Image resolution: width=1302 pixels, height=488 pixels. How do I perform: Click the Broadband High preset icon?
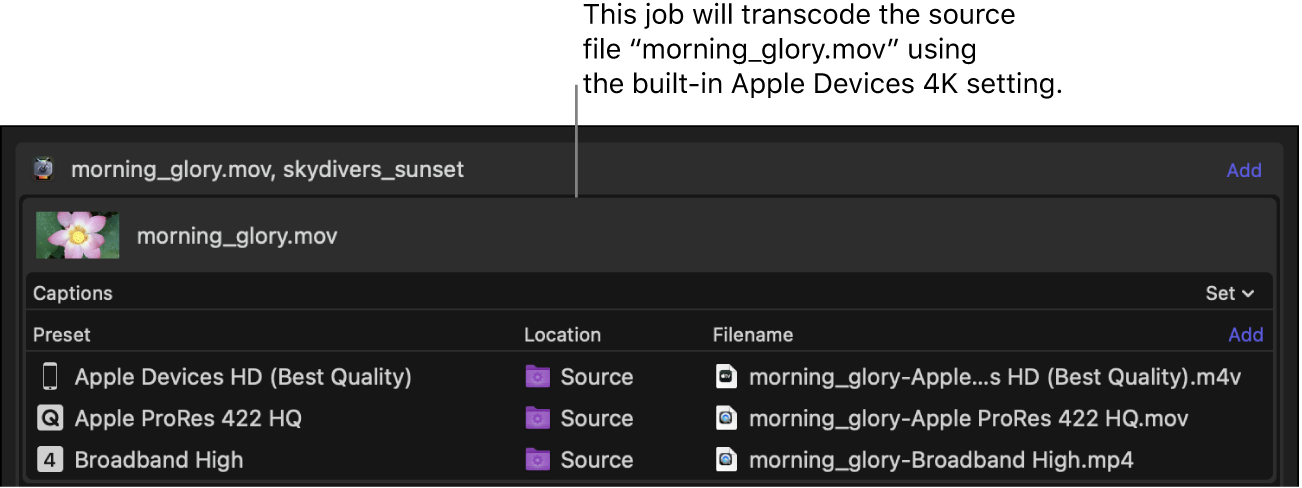coord(49,460)
